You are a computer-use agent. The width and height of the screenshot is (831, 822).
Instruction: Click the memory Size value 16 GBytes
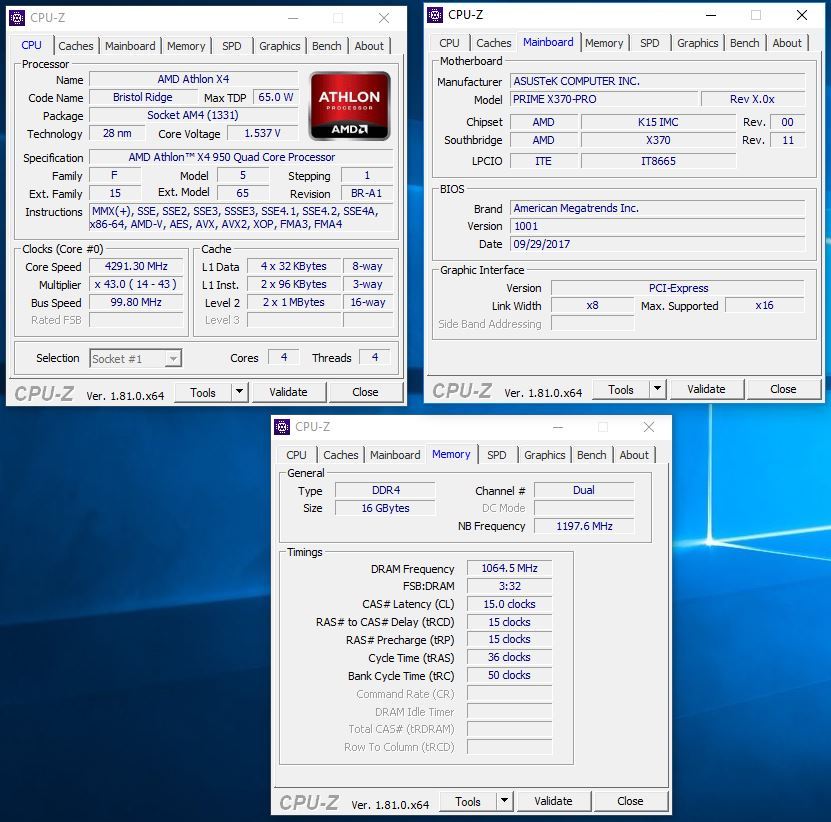385,508
